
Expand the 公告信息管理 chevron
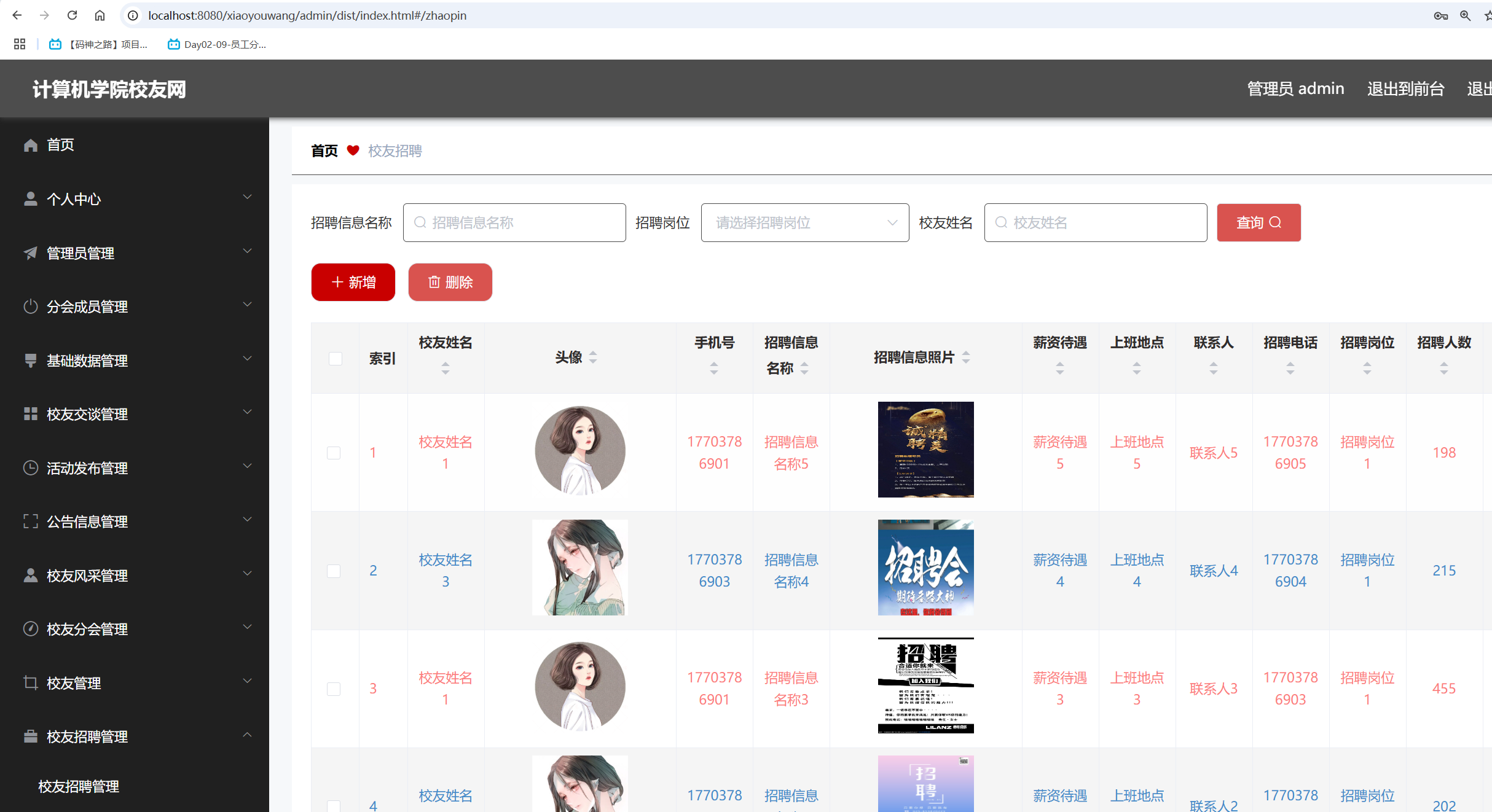pyautogui.click(x=248, y=520)
